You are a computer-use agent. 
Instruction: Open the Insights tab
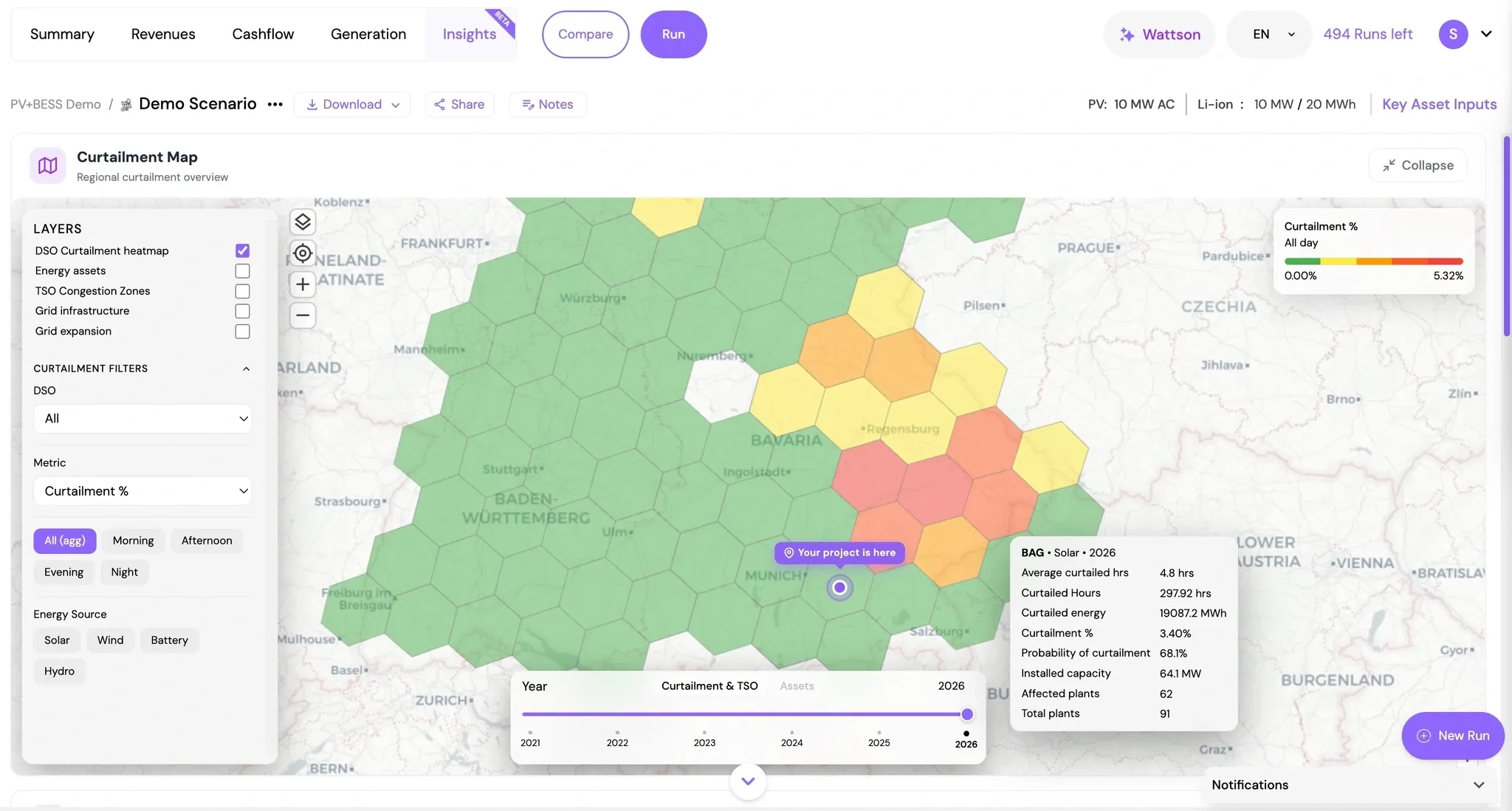click(x=470, y=34)
